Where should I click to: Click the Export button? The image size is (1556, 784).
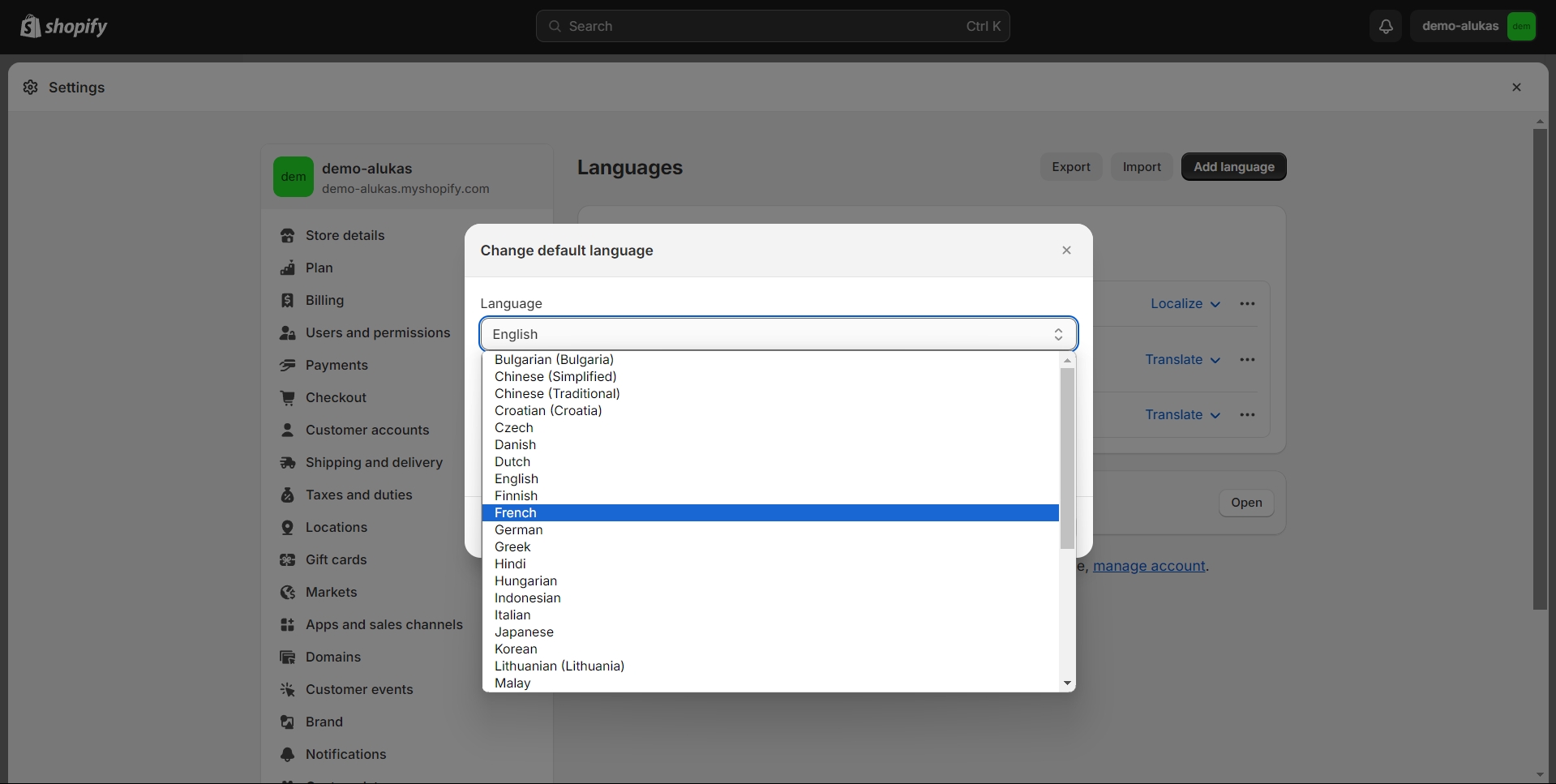coord(1070,167)
